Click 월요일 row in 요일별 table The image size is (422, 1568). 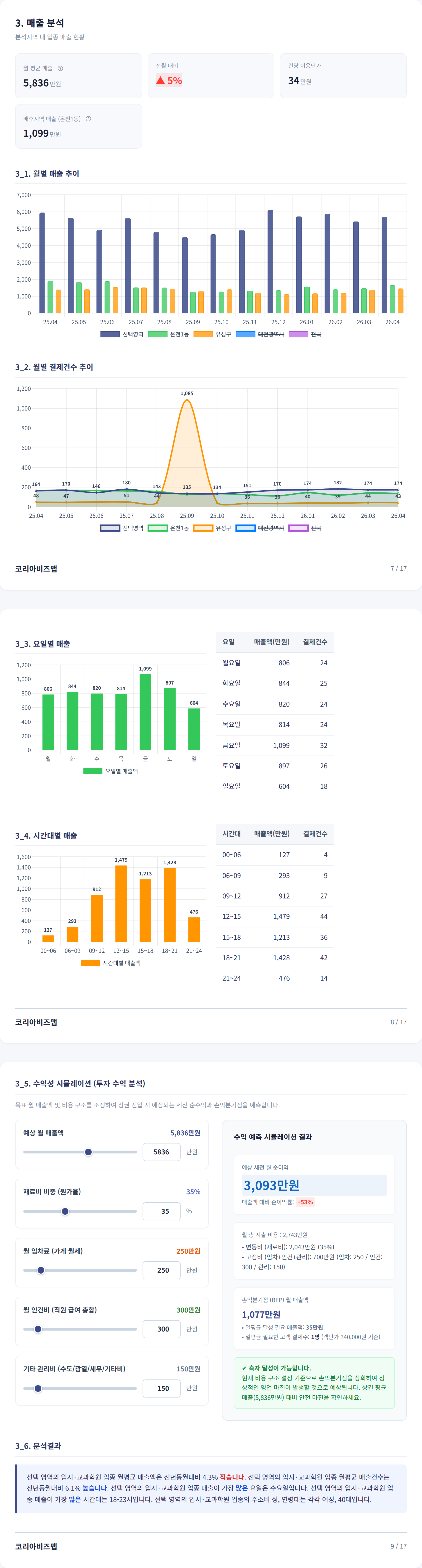pyautogui.click(x=275, y=663)
